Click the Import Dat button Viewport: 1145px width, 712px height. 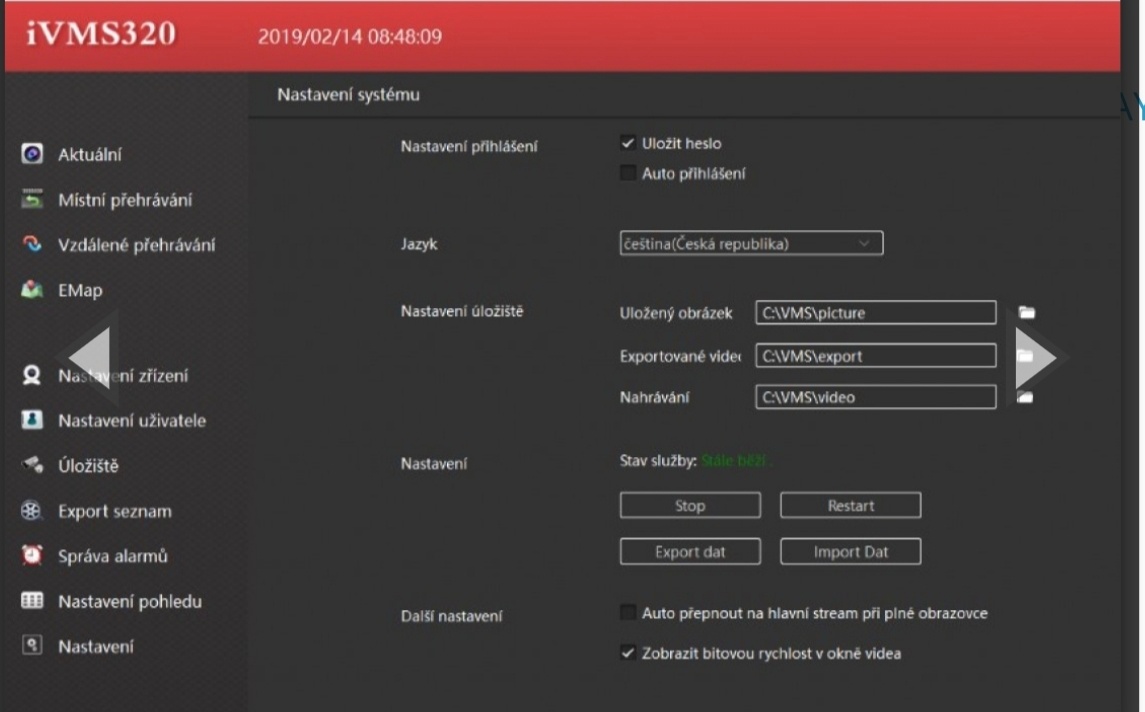pos(850,552)
